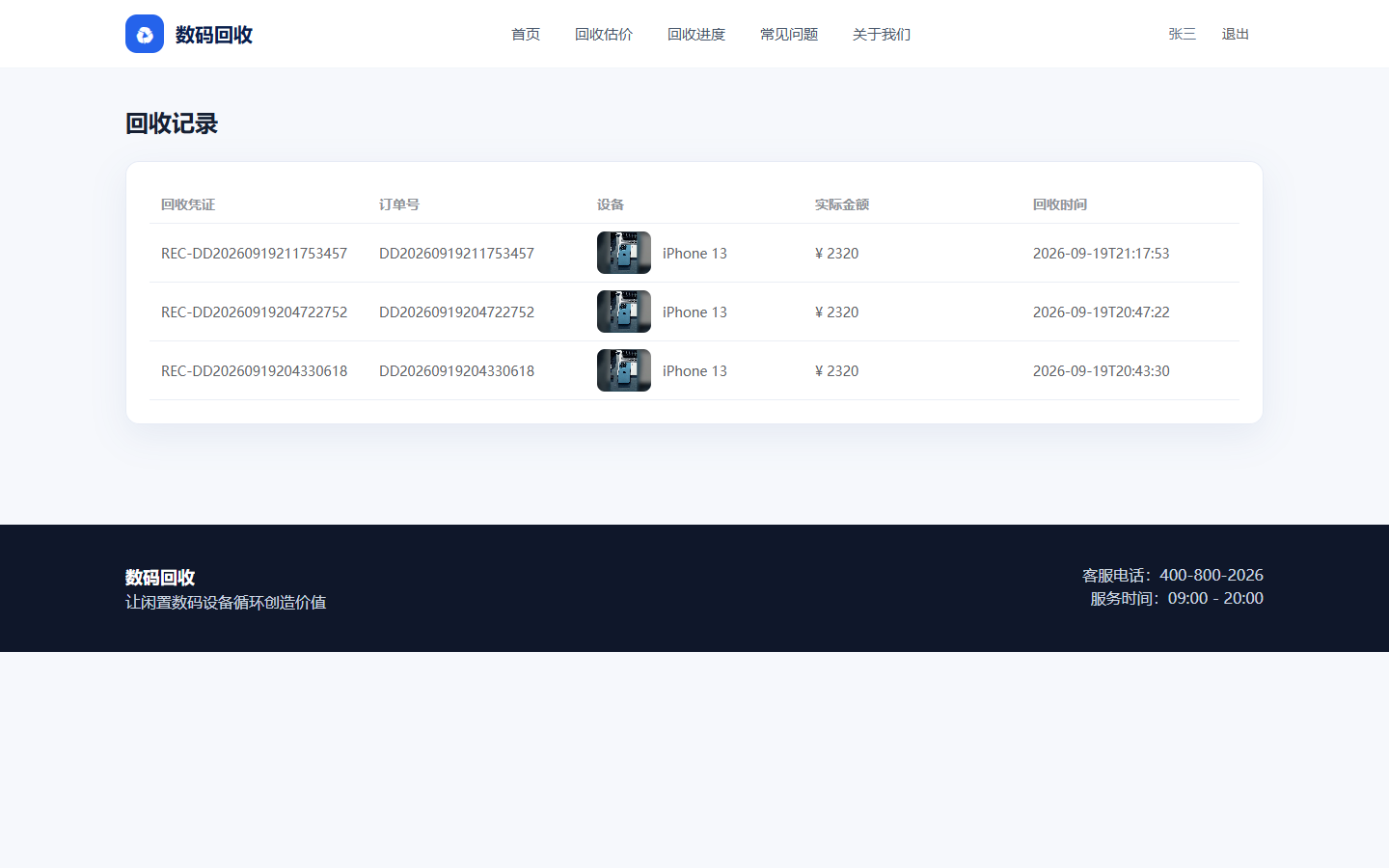Viewport: 1389px width, 868px height.
Task: Select receipt REC-DD20260919204330618
Action: click(x=254, y=371)
